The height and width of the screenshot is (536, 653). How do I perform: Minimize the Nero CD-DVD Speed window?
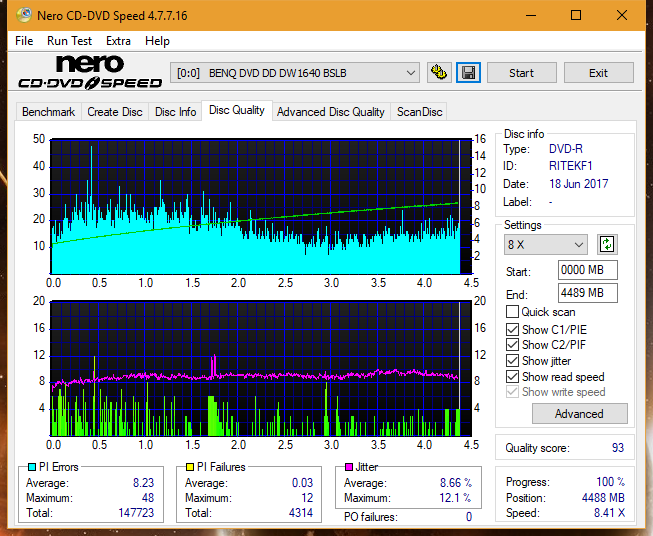pyautogui.click(x=531, y=15)
